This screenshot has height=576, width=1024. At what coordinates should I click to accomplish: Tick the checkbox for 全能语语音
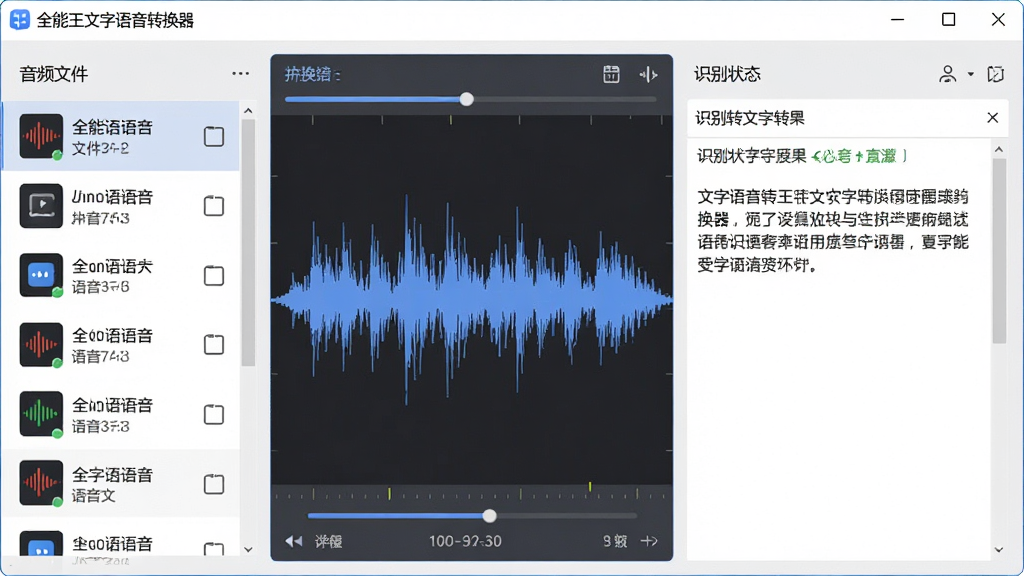(214, 136)
